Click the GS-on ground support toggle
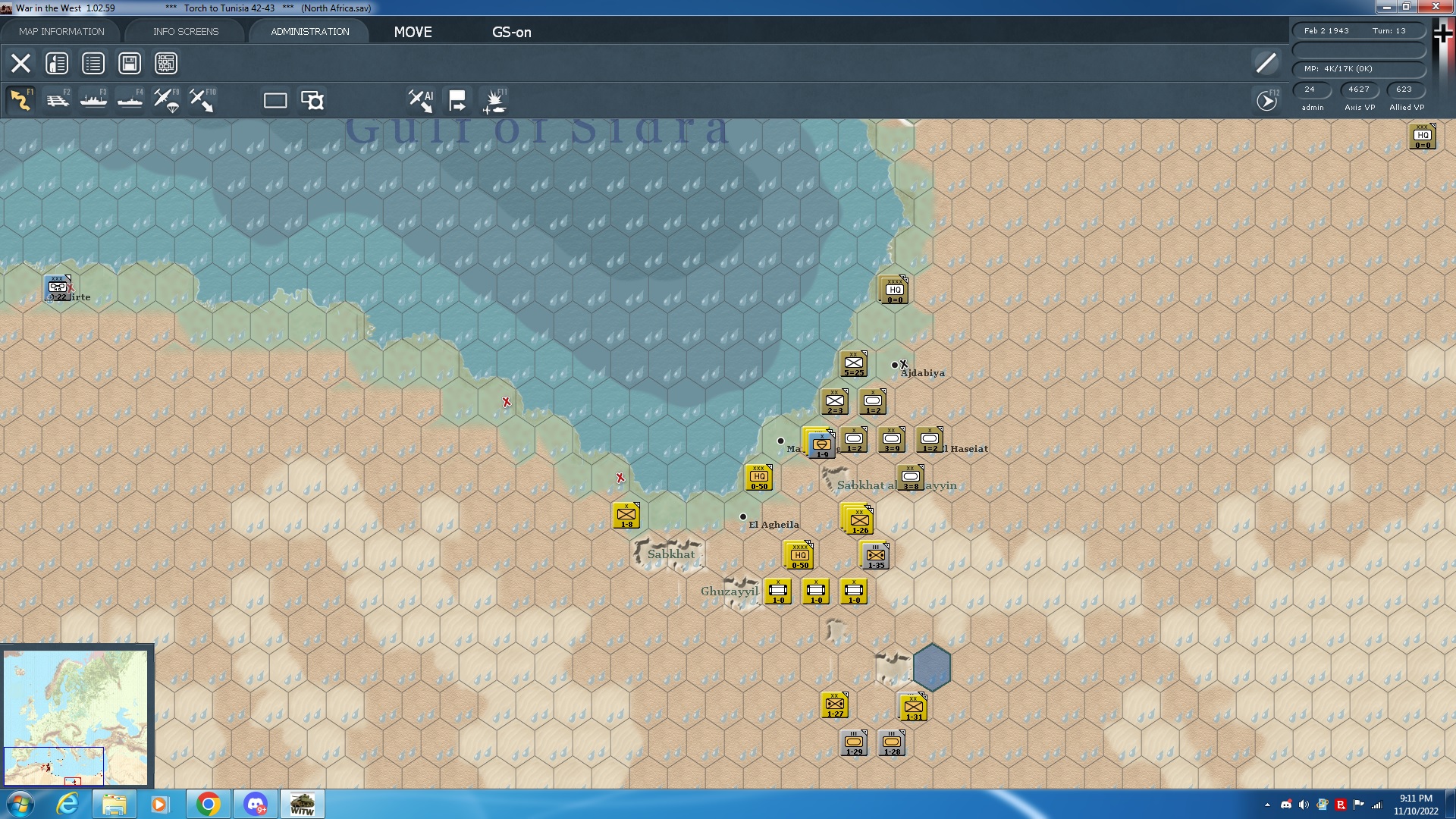 (511, 32)
